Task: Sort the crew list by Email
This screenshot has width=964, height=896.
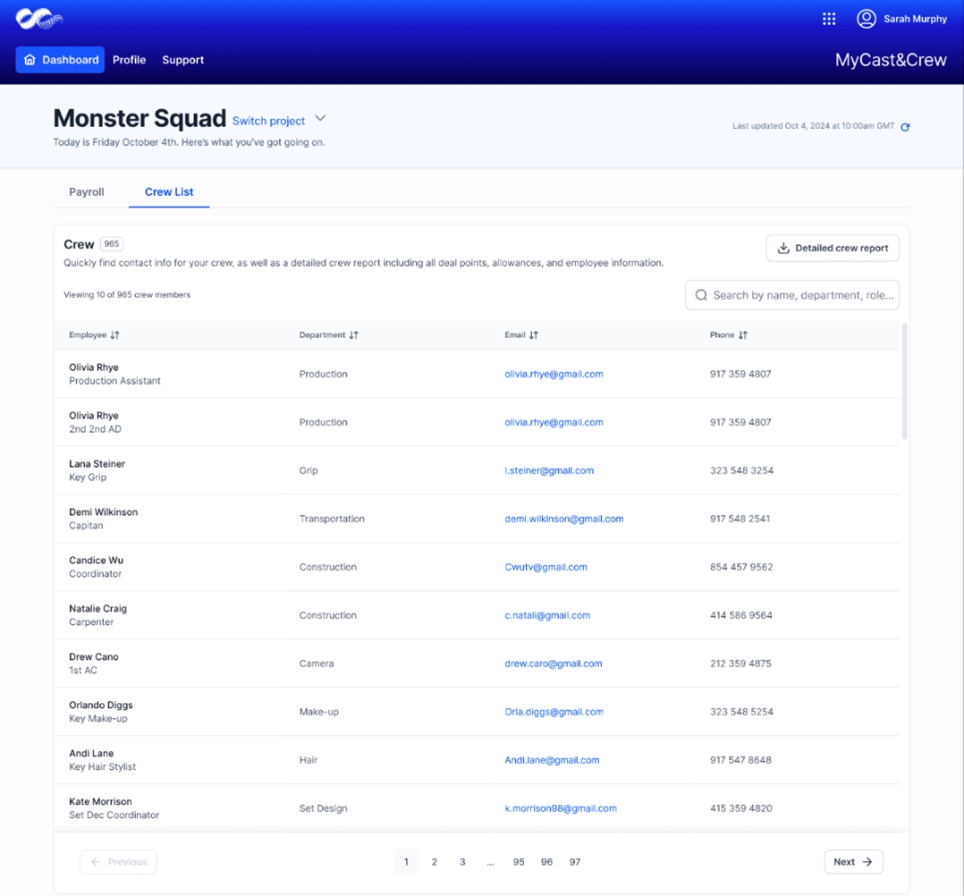Action: point(521,335)
